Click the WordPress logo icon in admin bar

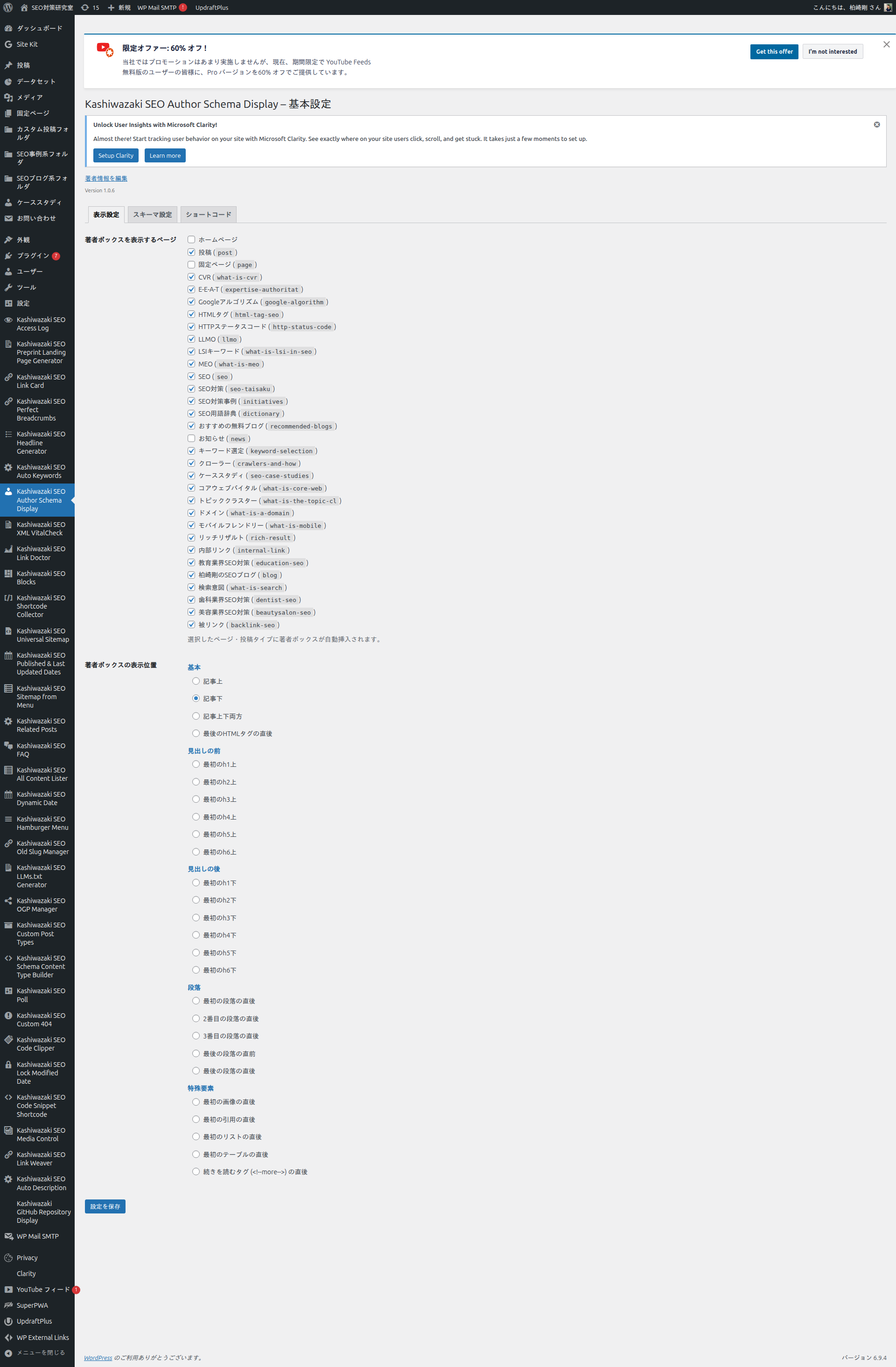pyautogui.click(x=8, y=7)
